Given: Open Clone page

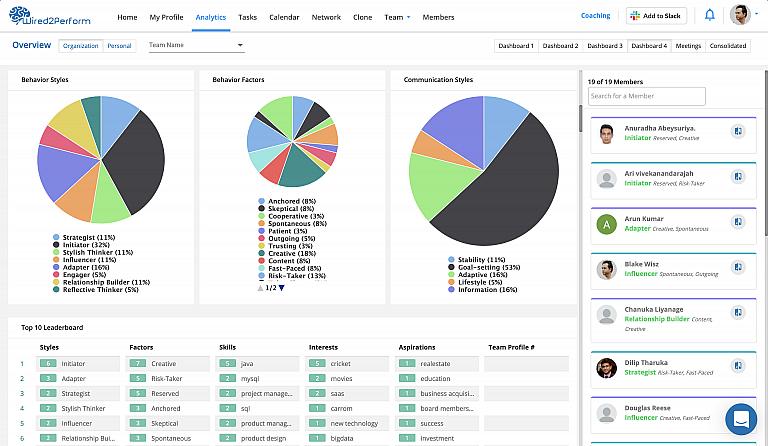Looking at the screenshot, I should [x=362, y=17].
